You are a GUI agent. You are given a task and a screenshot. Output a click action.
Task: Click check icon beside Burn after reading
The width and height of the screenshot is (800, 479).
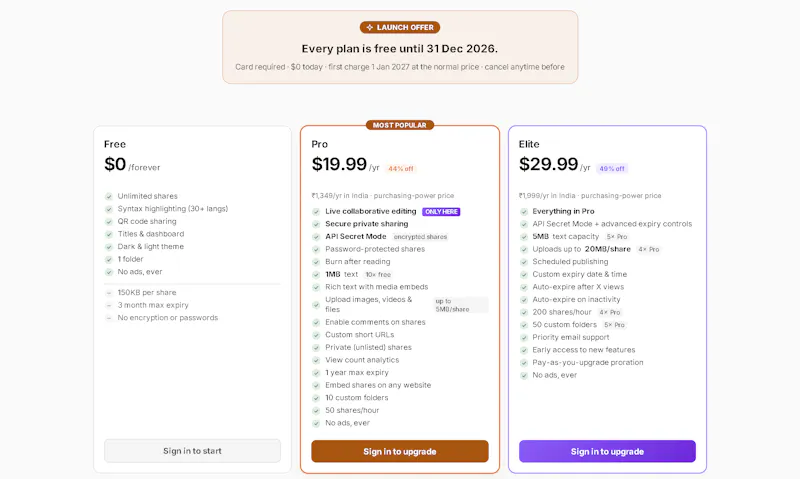click(x=316, y=262)
